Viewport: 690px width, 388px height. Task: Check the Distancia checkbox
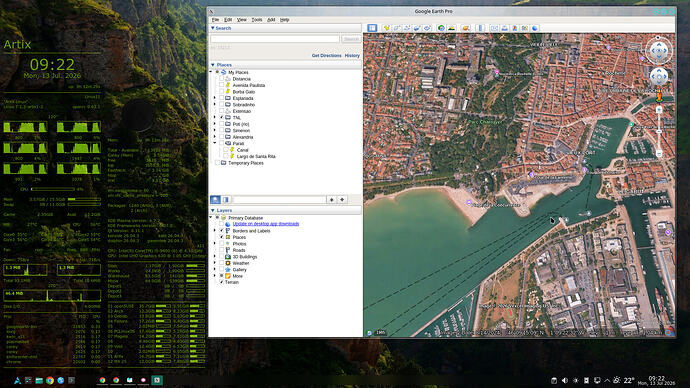221,79
